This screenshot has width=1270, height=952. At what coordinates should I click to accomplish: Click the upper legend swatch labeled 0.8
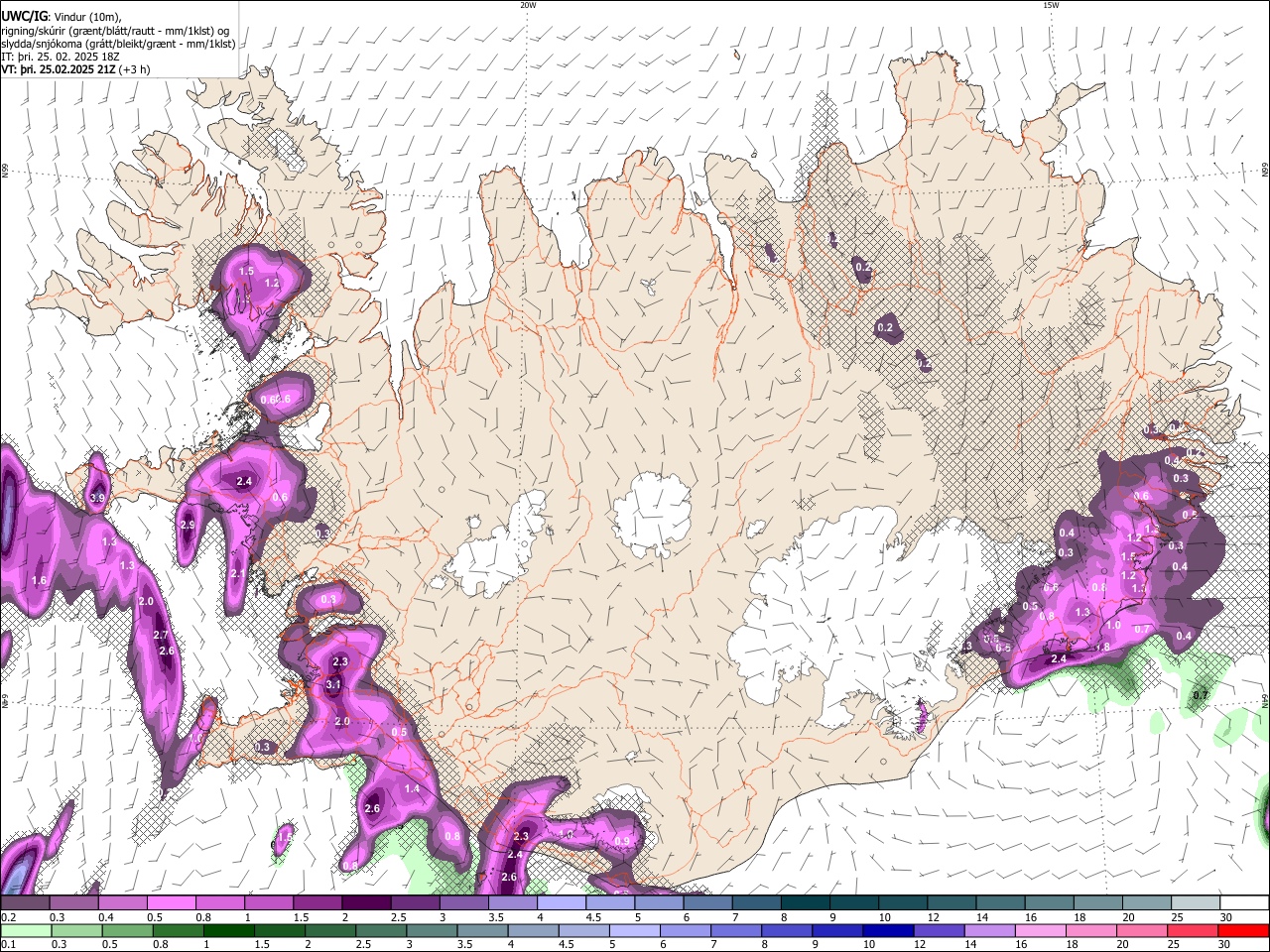click(x=219, y=903)
